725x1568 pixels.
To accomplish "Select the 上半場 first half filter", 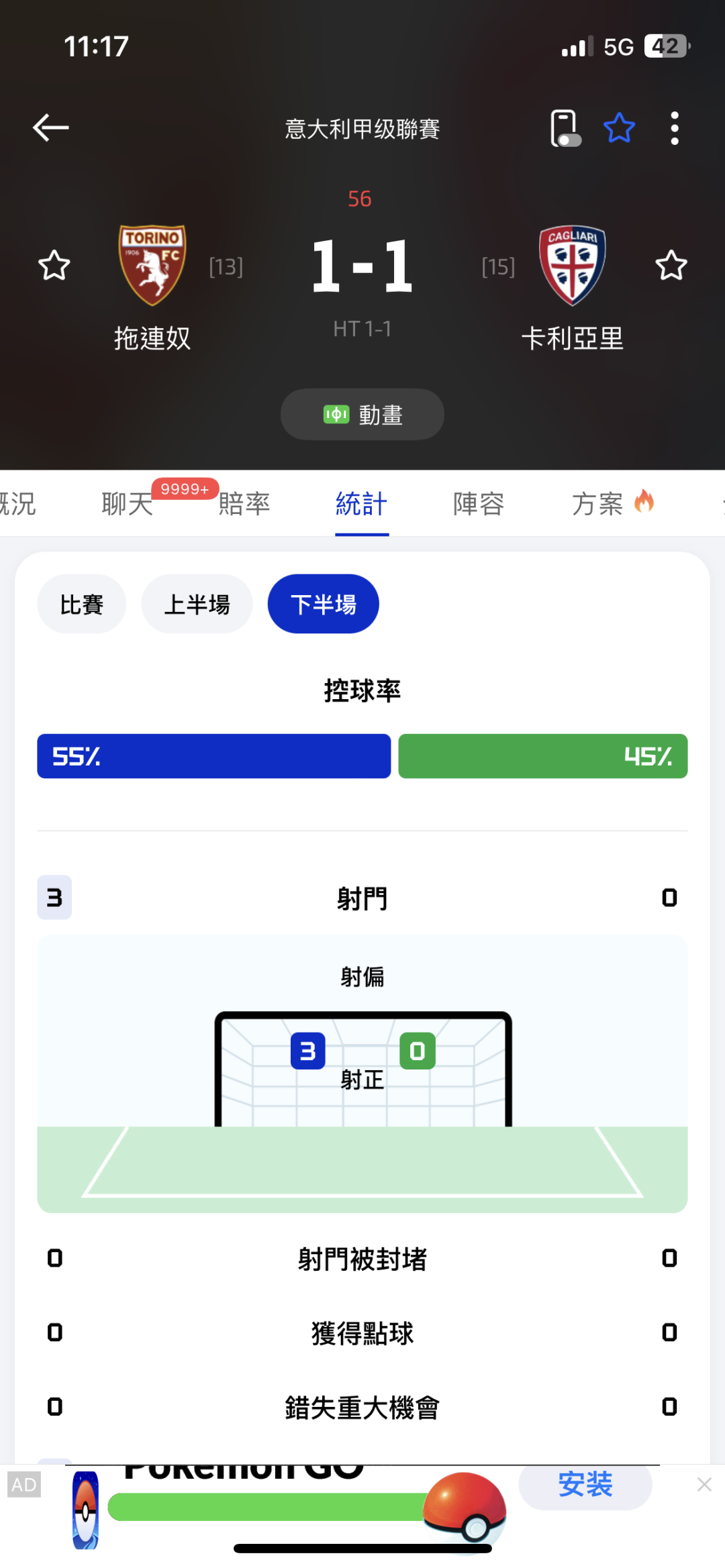I will [x=197, y=604].
